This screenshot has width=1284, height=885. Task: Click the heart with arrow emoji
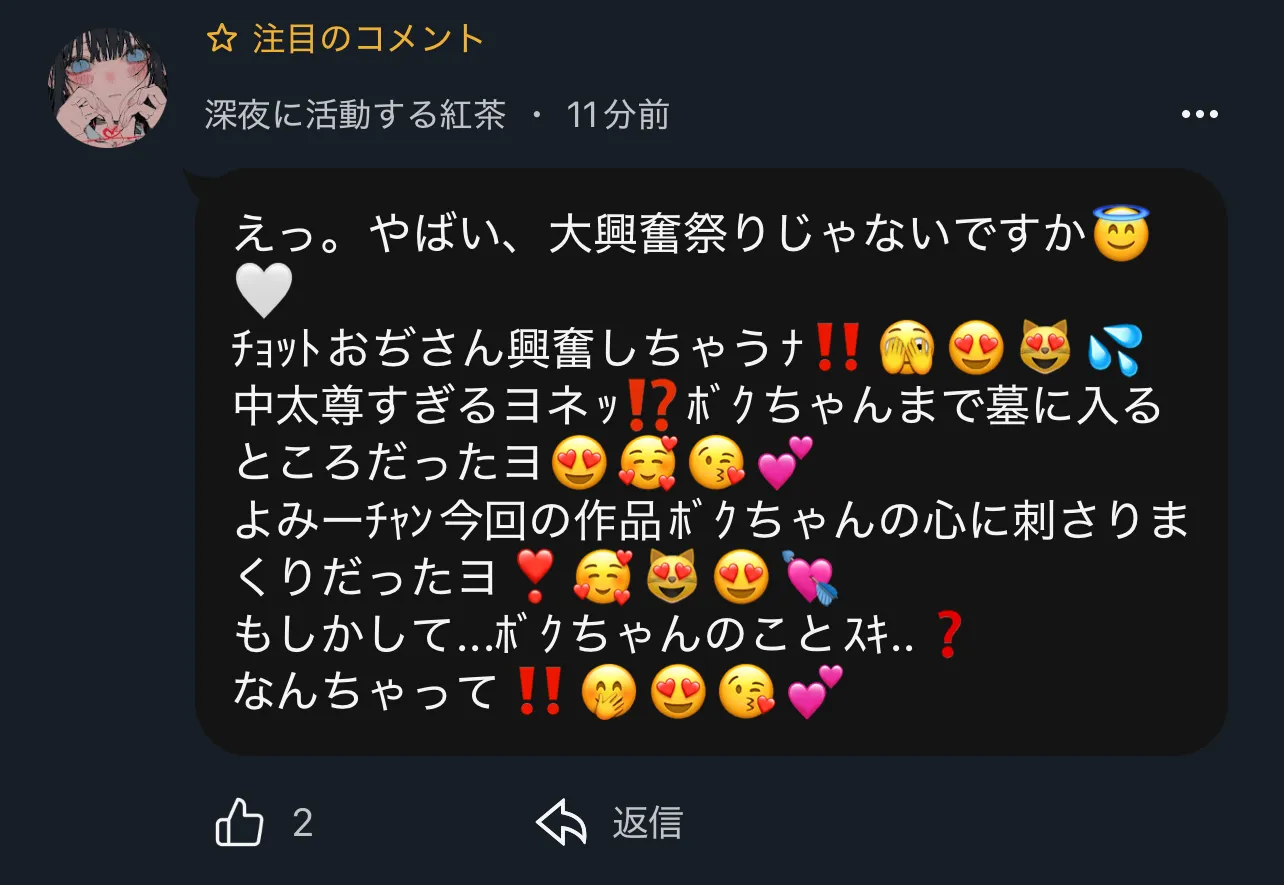pyautogui.click(x=806, y=579)
